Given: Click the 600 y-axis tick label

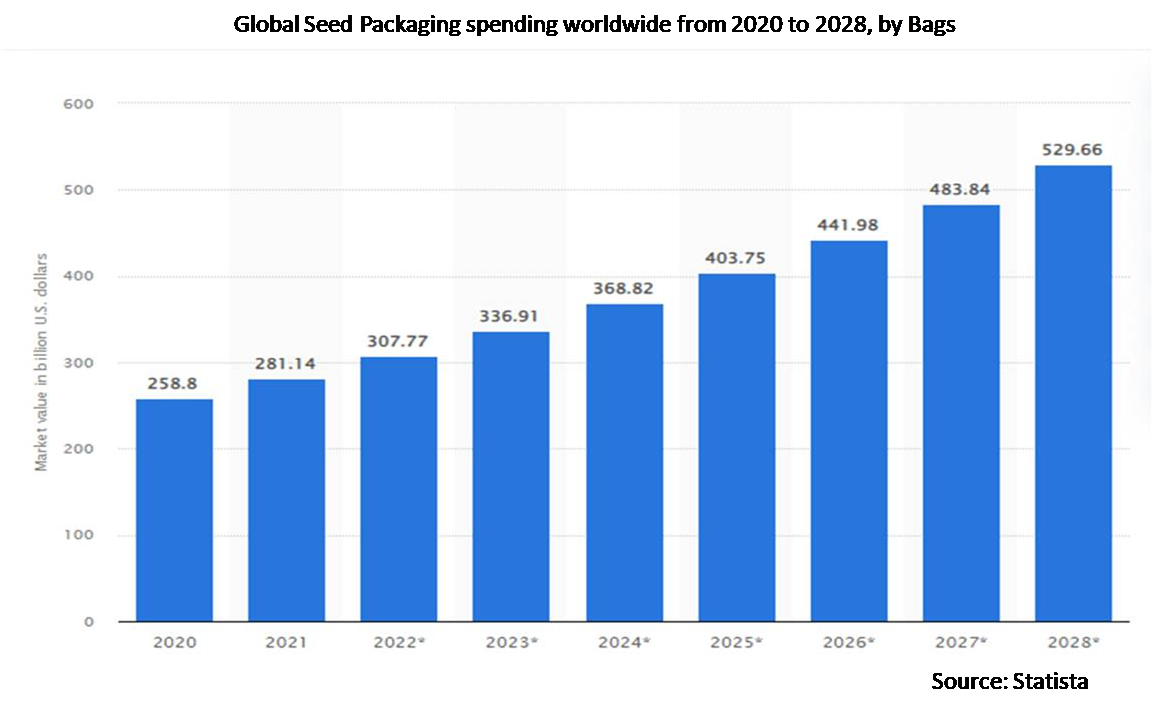Looking at the screenshot, I should tap(80, 103).
